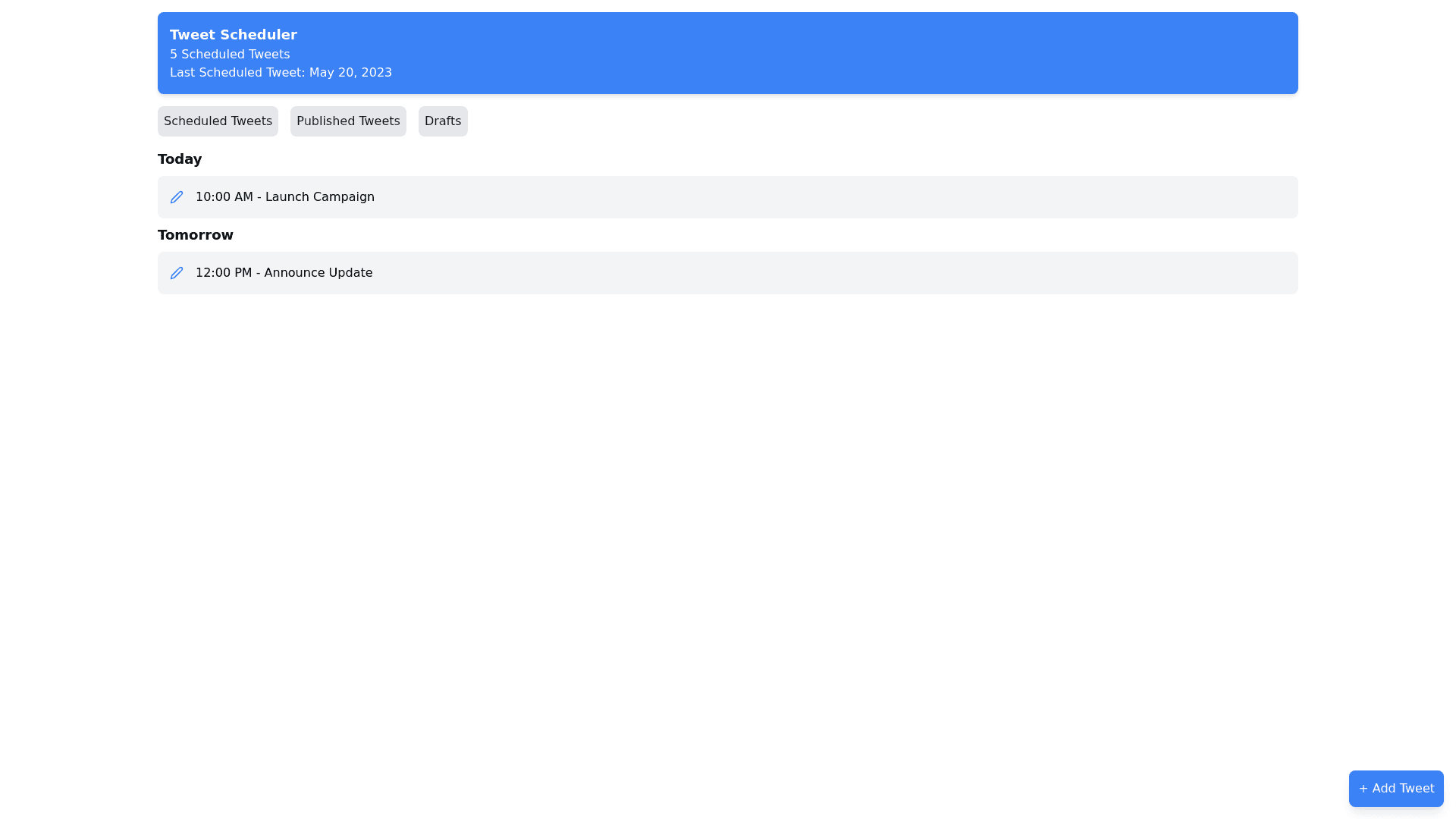
Task: Edit the Launch Campaign tweet via pencil icon
Action: tap(177, 197)
